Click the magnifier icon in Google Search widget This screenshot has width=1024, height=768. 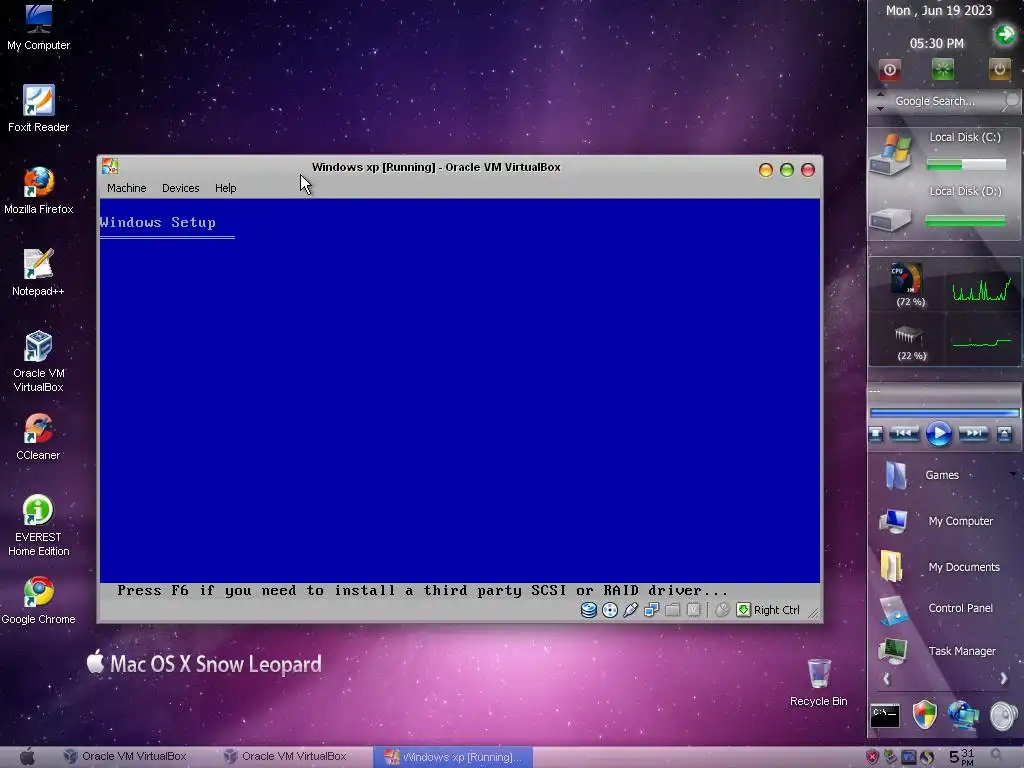tap(1010, 101)
